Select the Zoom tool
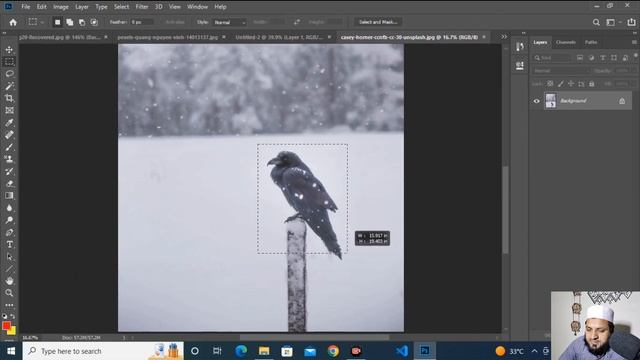This screenshot has width=640, height=360. pos(9,293)
